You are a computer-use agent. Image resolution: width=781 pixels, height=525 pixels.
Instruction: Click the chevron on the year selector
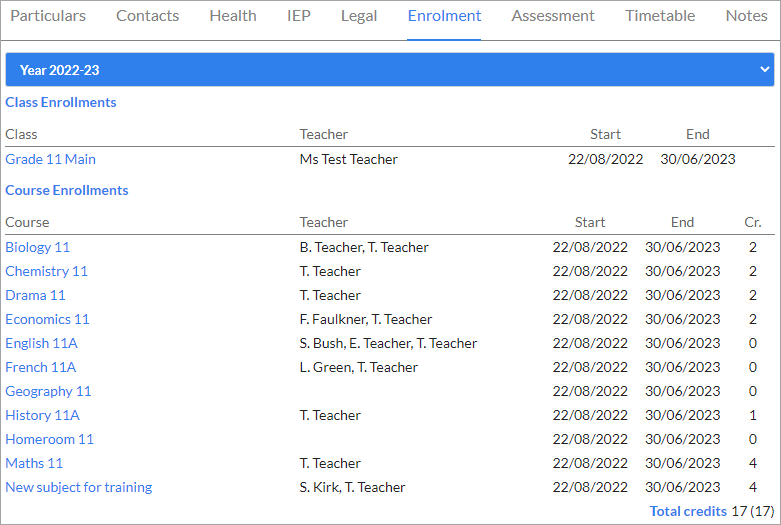point(765,70)
